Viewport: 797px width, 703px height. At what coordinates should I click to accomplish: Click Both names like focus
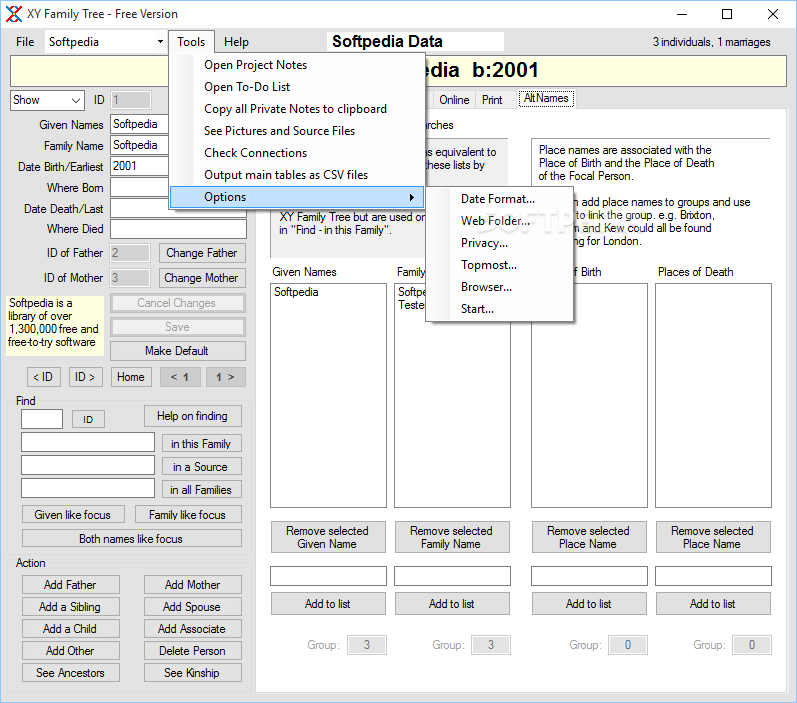click(132, 538)
